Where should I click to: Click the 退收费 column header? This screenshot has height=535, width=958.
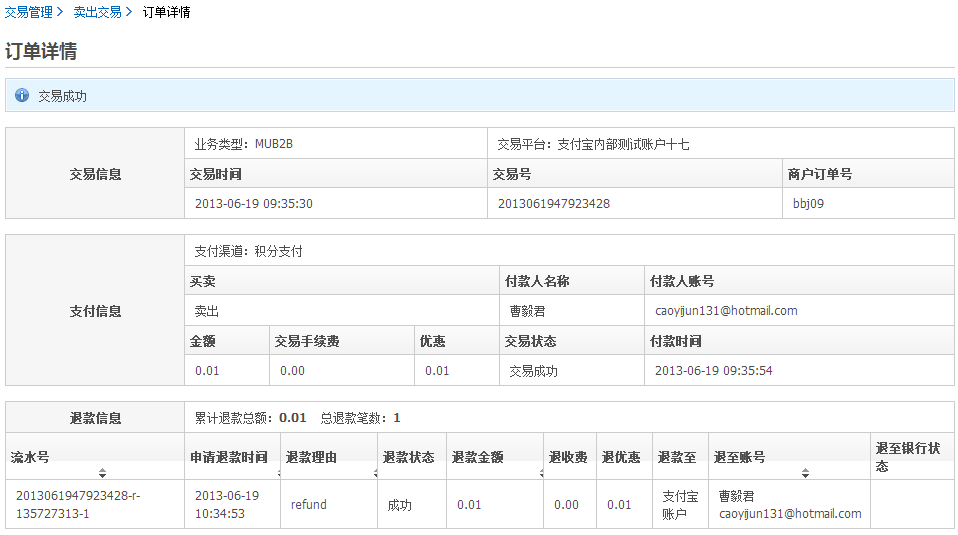pos(567,457)
